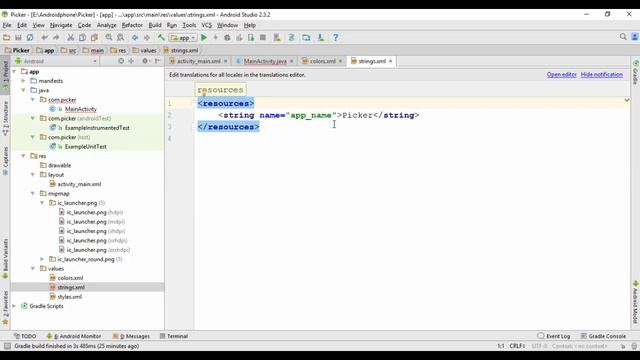The width and height of the screenshot is (640, 360).
Task: Open the Android Monitor tool window
Action: (x=74, y=336)
